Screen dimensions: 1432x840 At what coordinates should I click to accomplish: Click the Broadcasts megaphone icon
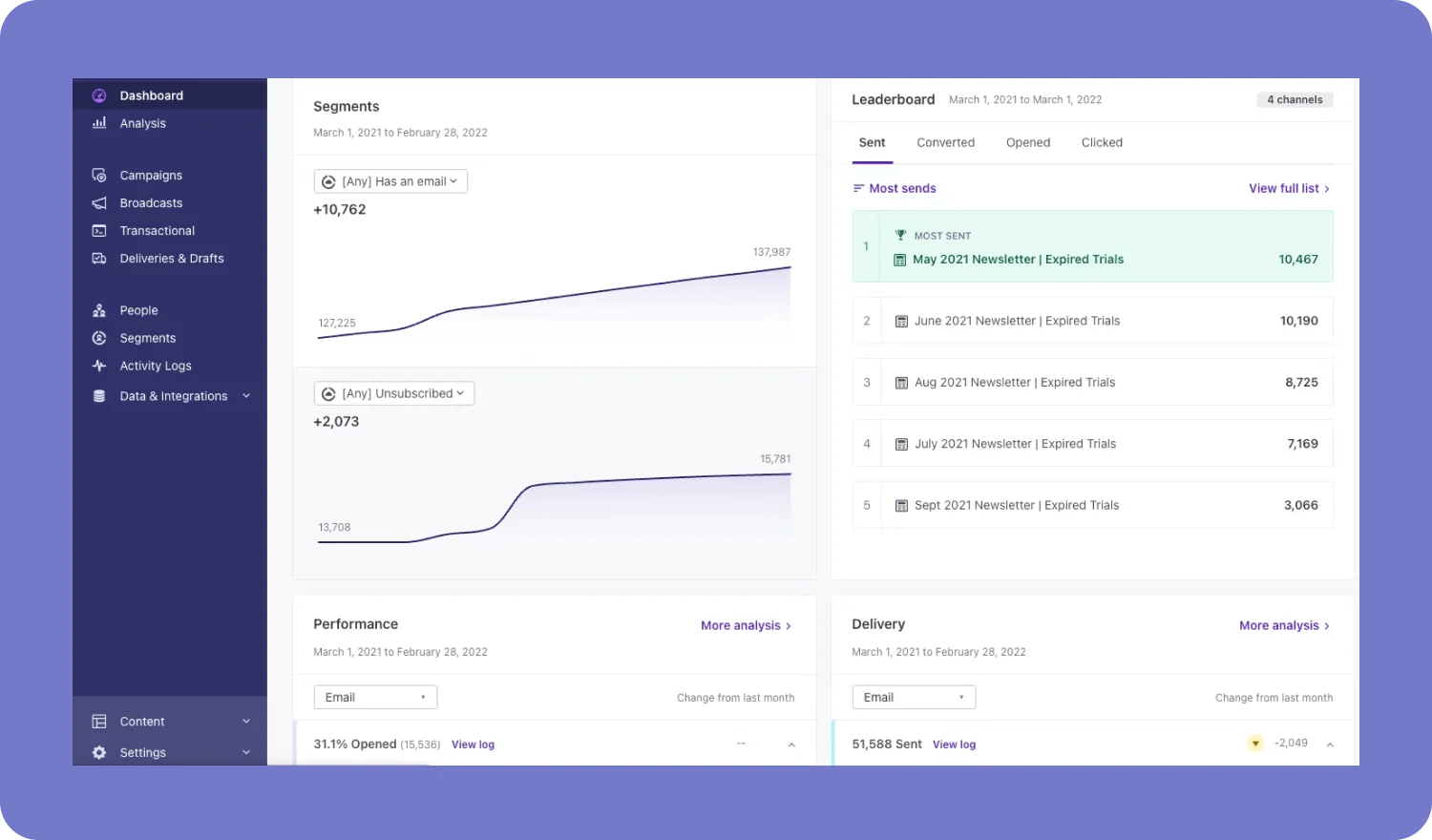(x=99, y=202)
